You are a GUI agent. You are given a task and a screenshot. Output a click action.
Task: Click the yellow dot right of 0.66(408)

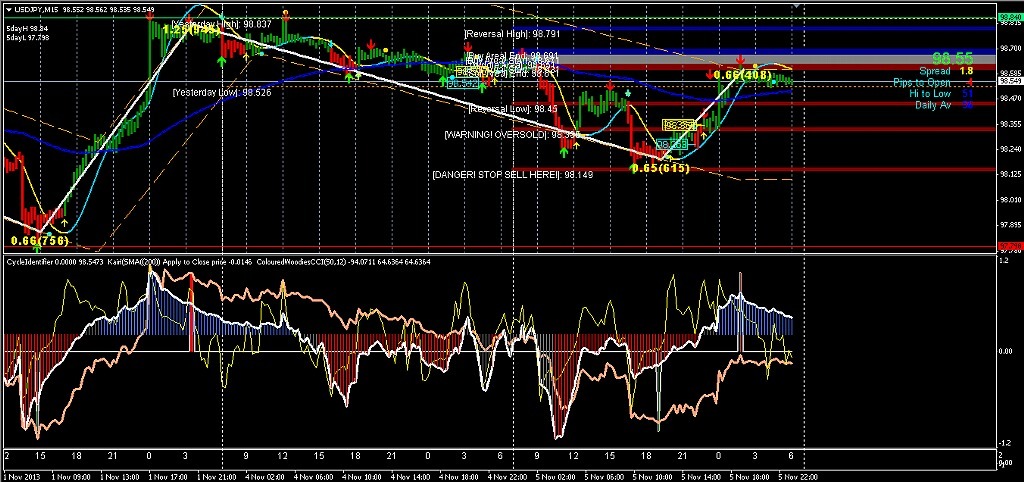[x=756, y=67]
